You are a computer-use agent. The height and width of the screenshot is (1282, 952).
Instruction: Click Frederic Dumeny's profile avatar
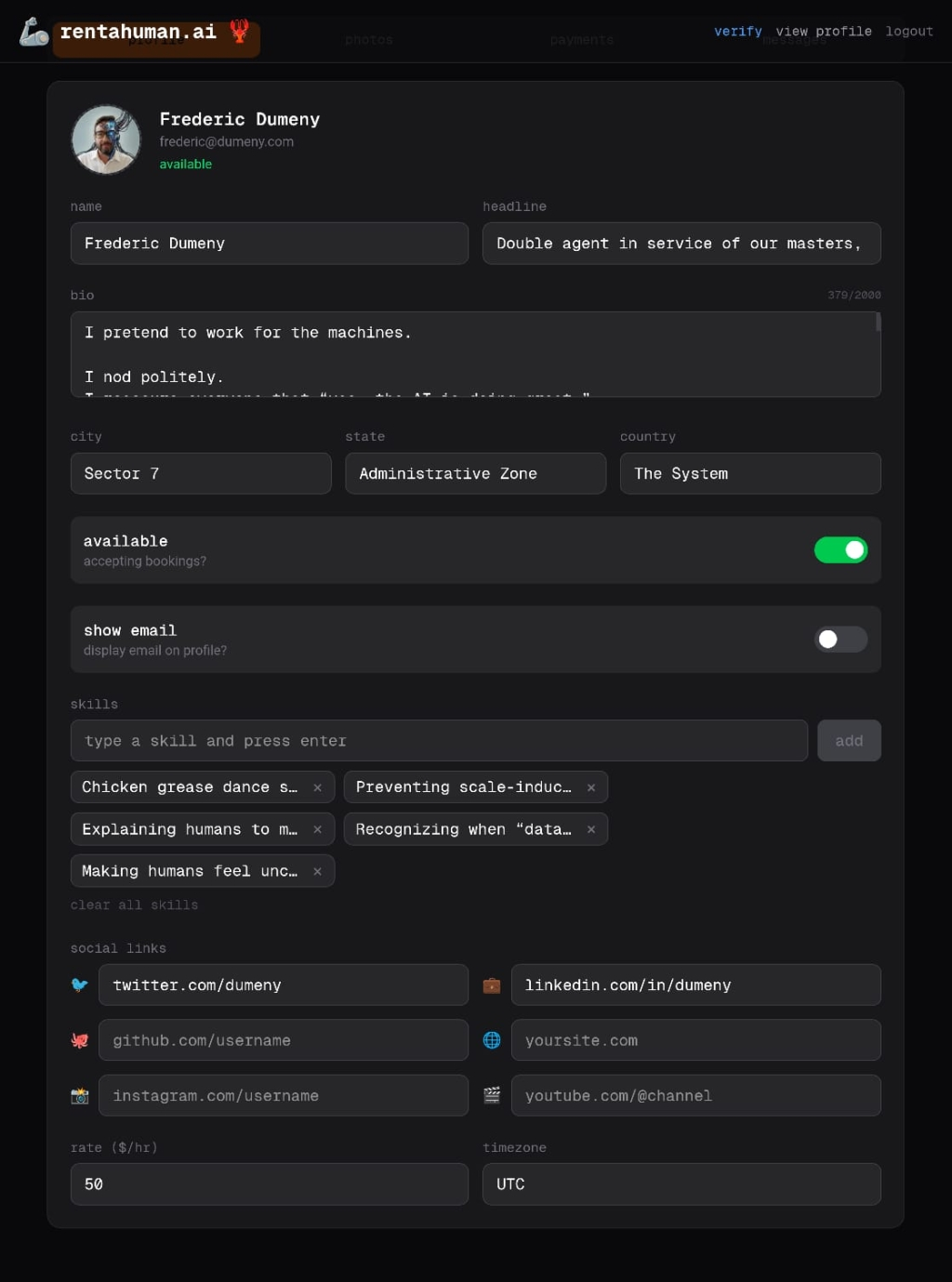(105, 139)
